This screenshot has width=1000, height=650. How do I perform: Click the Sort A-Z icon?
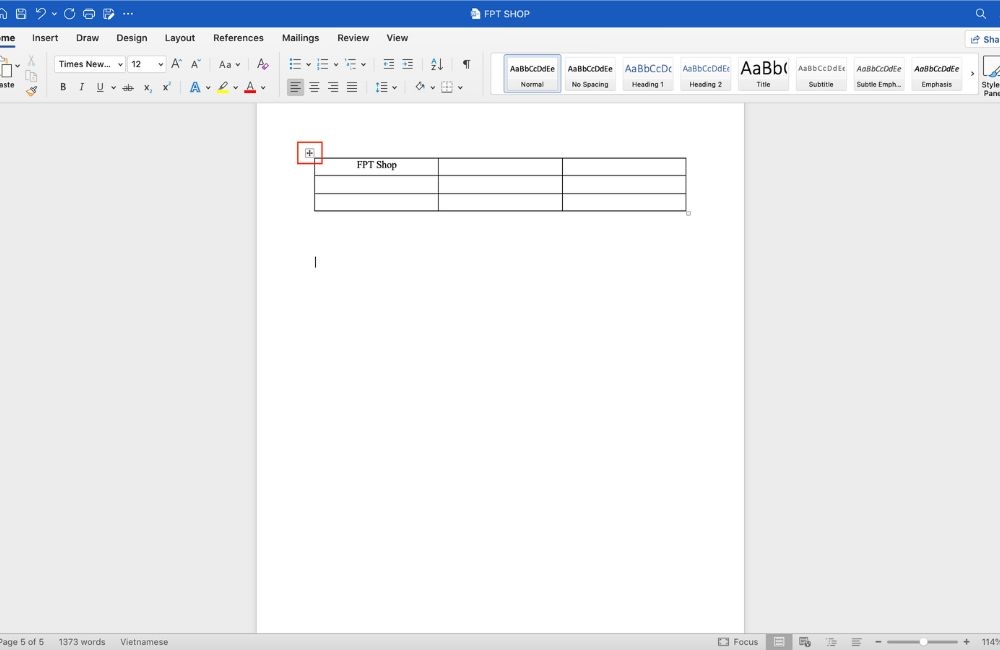(437, 64)
